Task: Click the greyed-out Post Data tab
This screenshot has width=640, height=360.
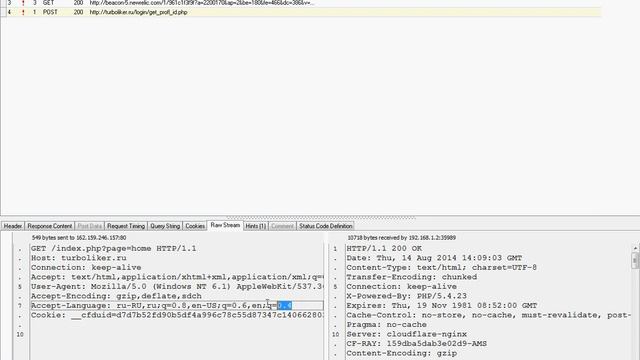Action: point(89,226)
